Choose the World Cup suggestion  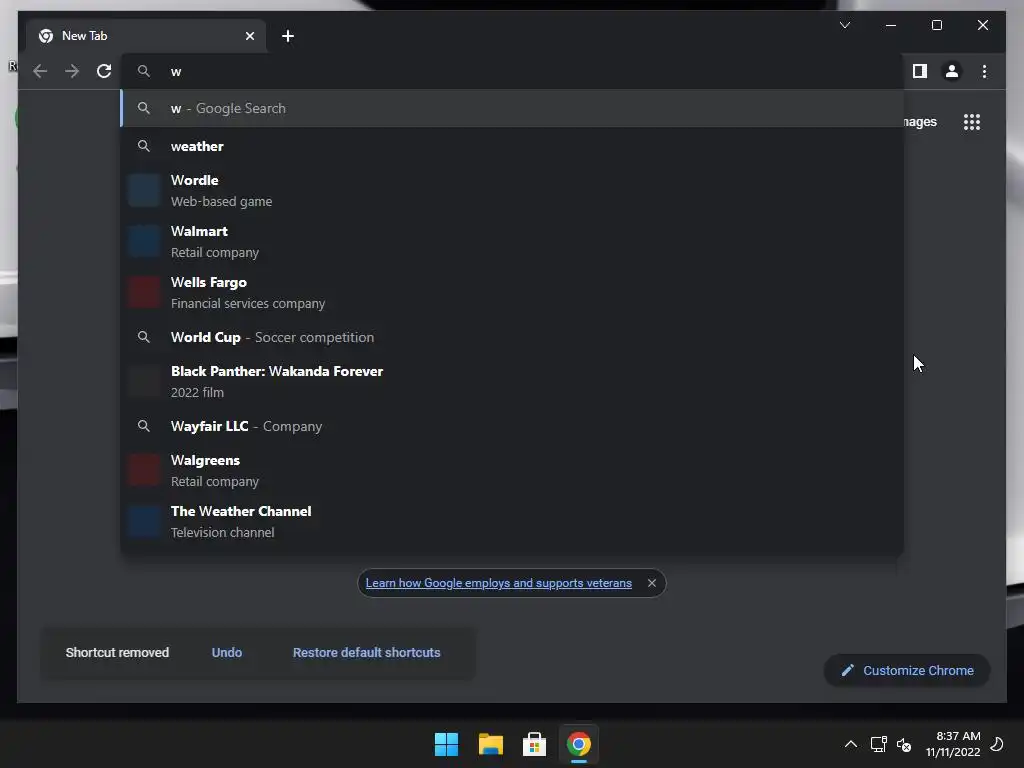pyautogui.click(x=513, y=337)
